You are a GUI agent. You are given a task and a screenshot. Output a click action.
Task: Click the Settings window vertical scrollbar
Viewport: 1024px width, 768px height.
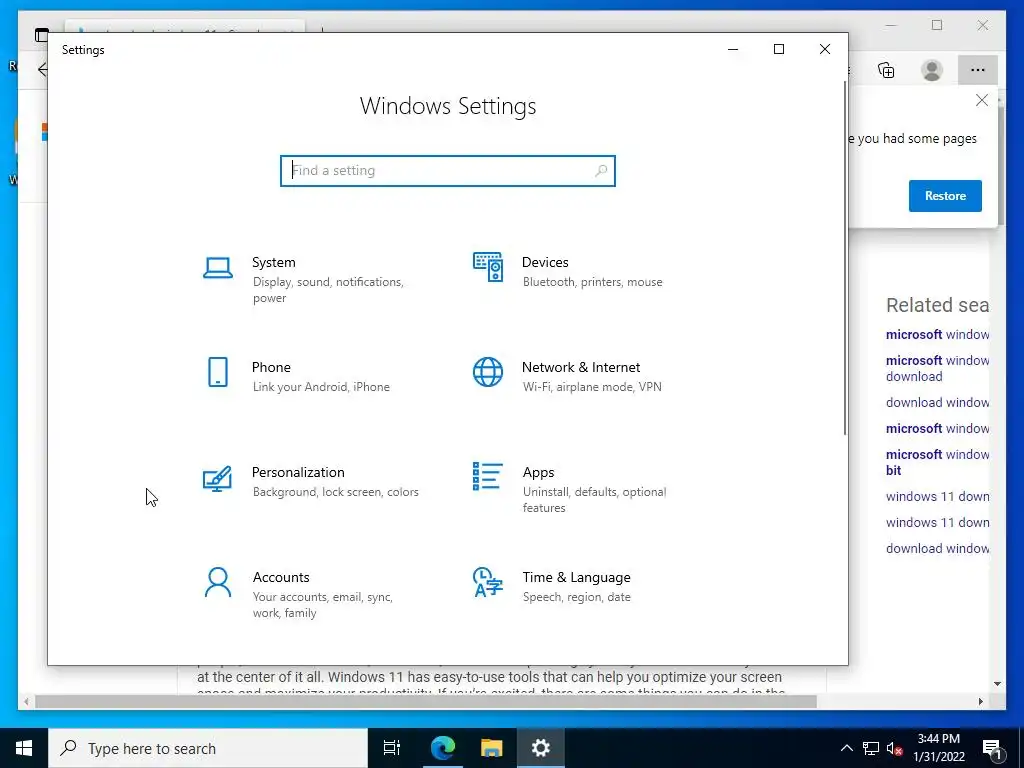point(844,259)
